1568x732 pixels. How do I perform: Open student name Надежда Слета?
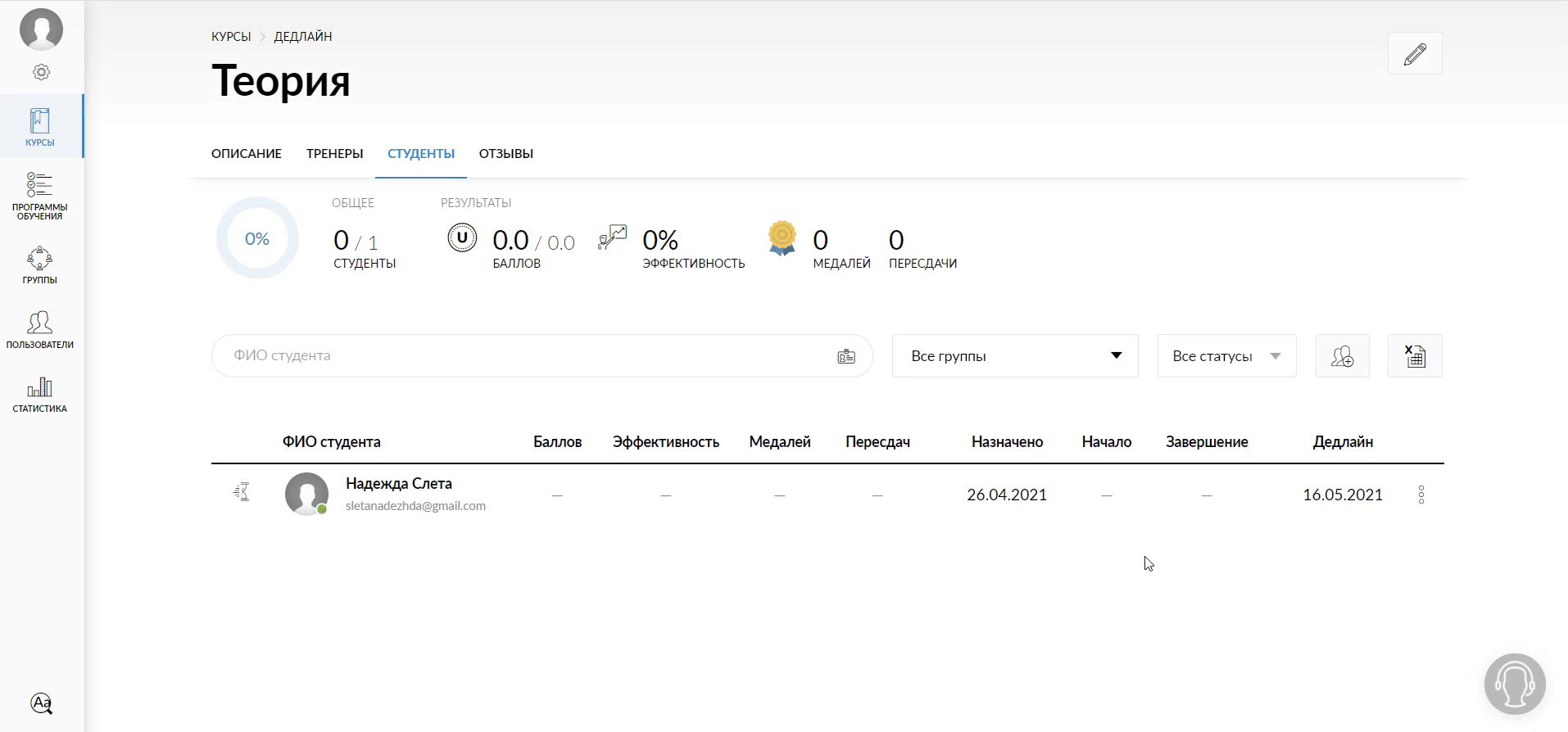(x=399, y=484)
